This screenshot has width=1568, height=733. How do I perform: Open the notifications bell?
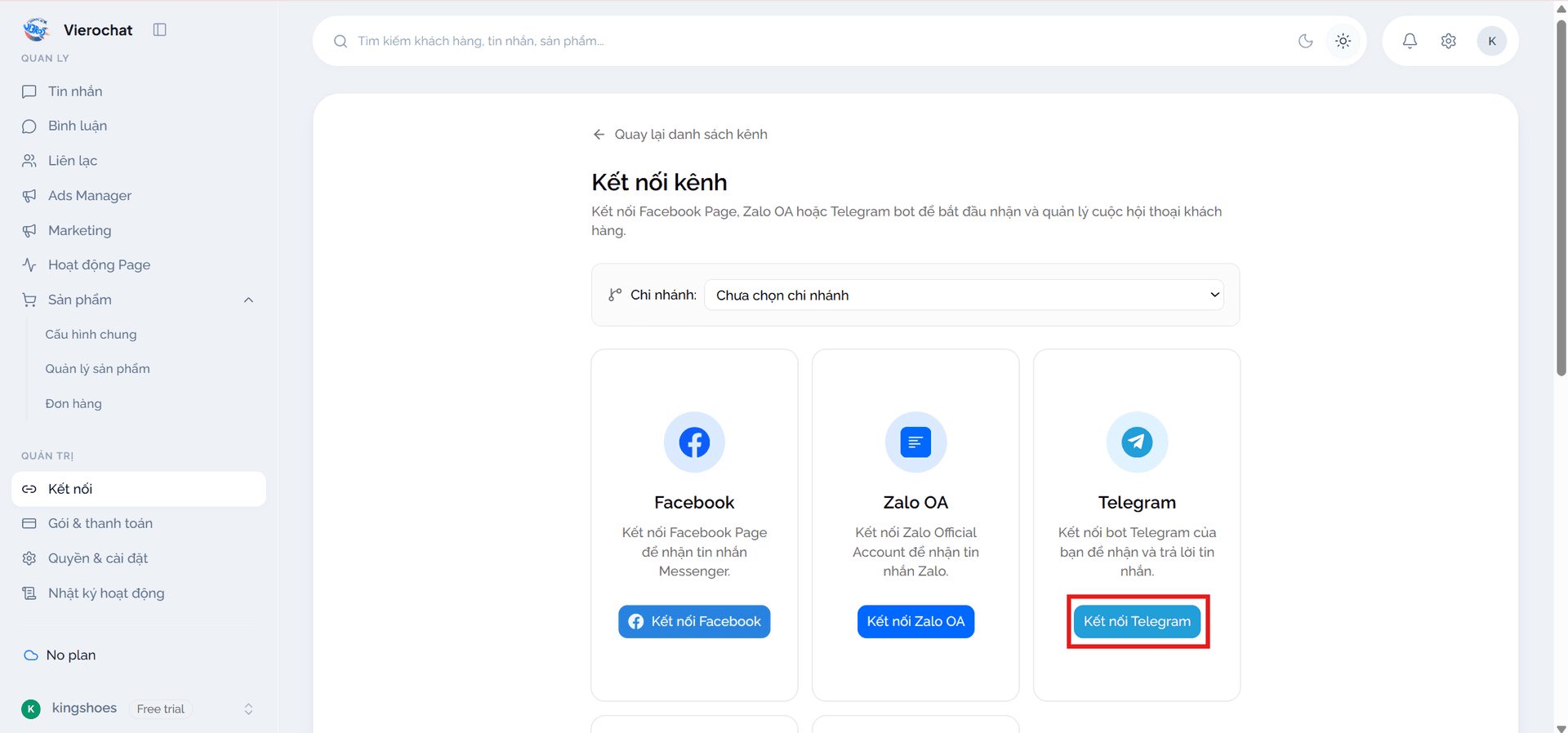(1410, 41)
